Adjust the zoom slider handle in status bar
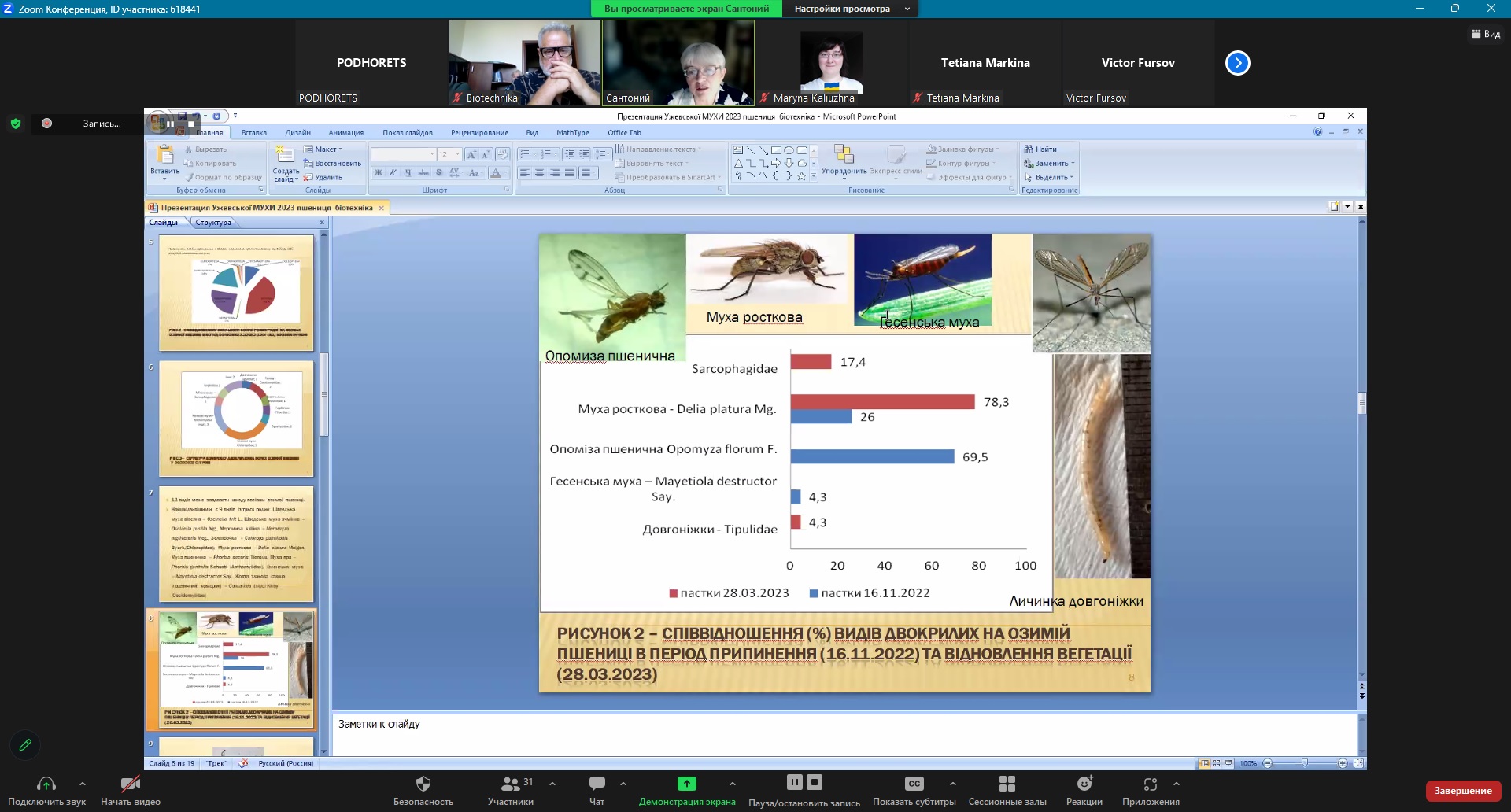Viewport: 1511px width, 812px height. coord(1305,763)
